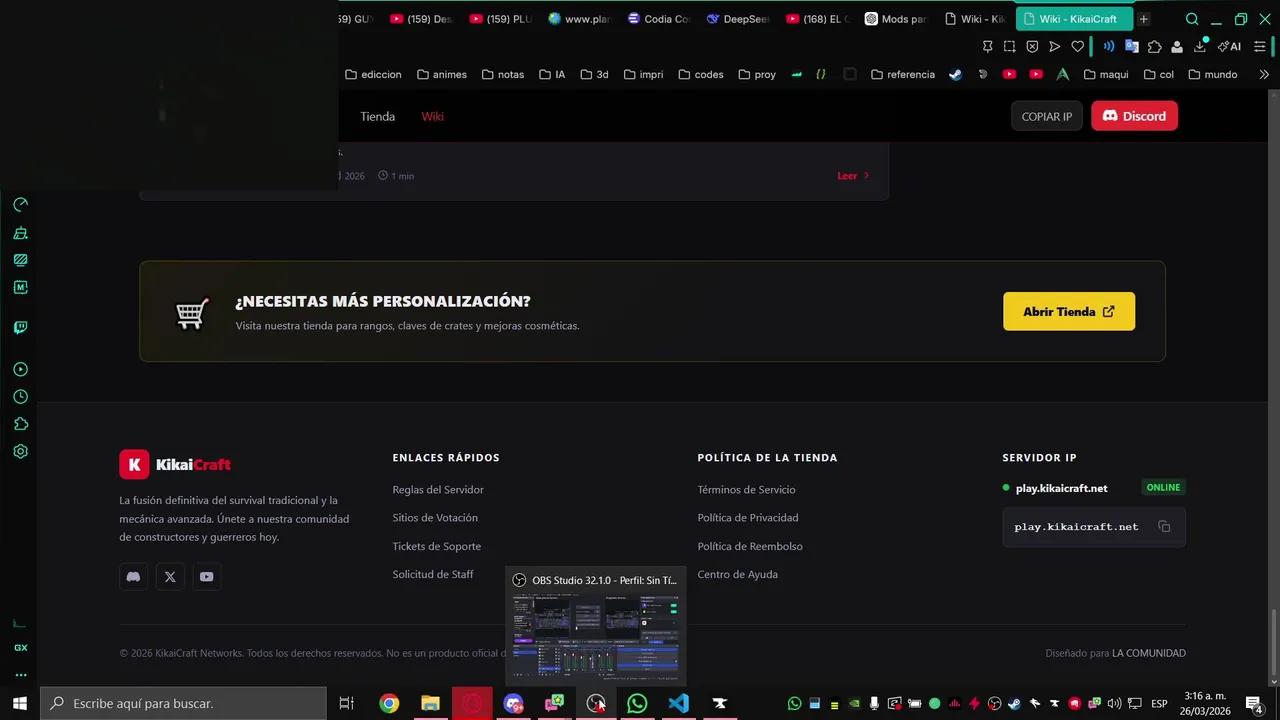Click the send flow arrow icon

coord(1054,46)
